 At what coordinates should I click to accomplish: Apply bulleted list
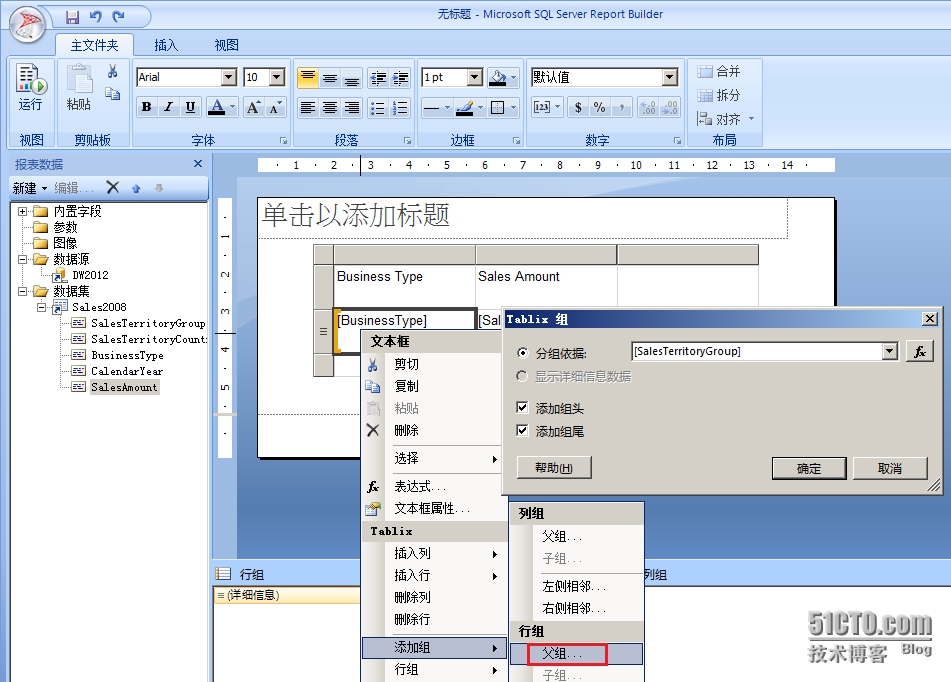pyautogui.click(x=378, y=108)
